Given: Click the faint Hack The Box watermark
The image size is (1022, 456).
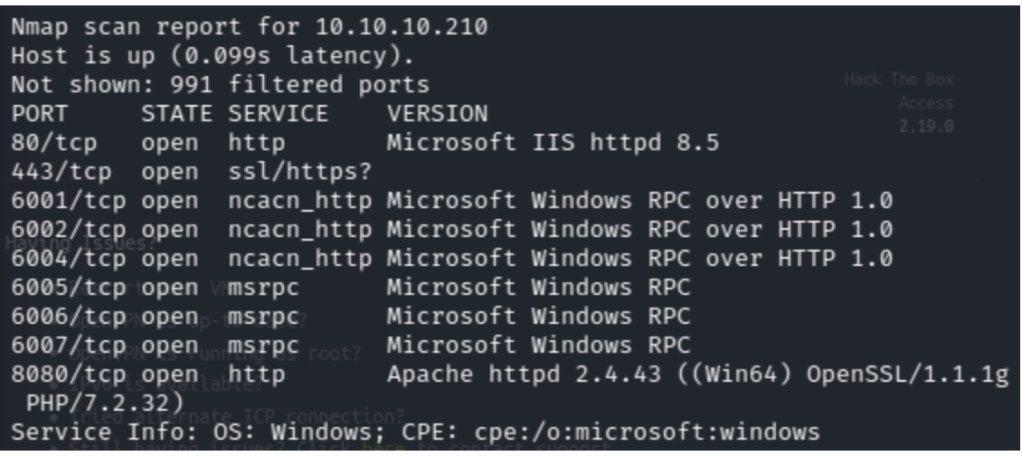Looking at the screenshot, I should pos(898,80).
